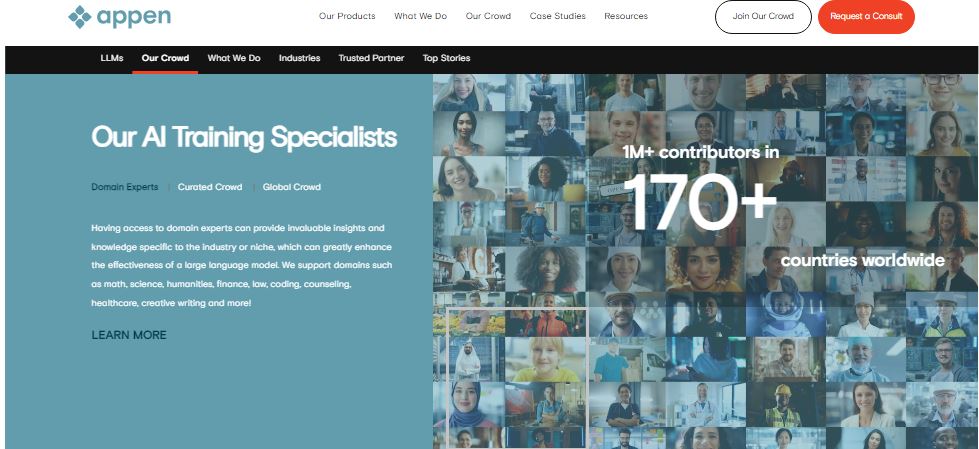This screenshot has width=979, height=449.
Task: Switch to the Curated Crowd option
Action: coord(210,187)
